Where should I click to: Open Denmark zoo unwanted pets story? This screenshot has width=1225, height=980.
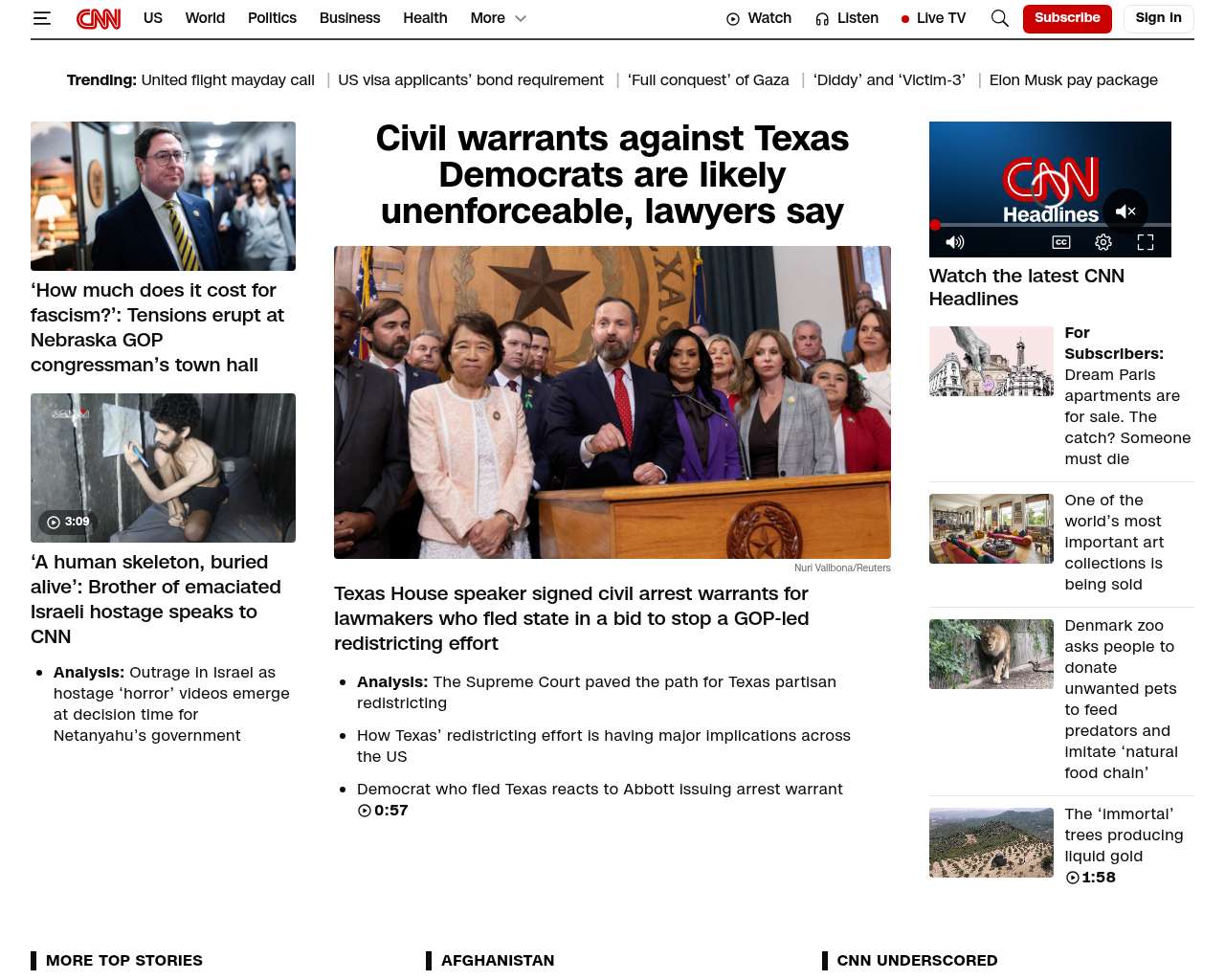1122,699
